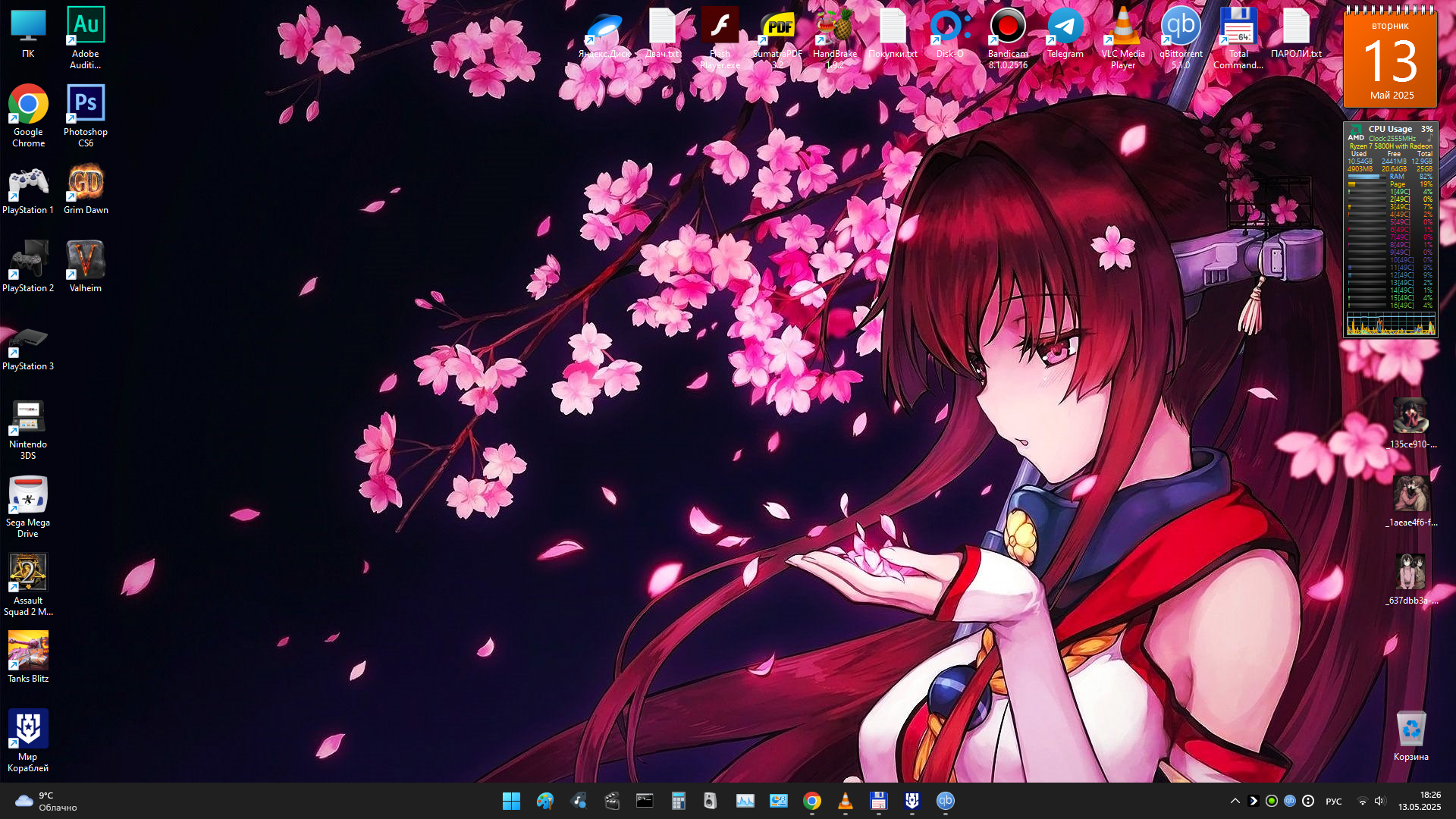Select _1aeae4f6 image thumbnail
The width and height of the screenshot is (1456, 819).
click(x=1410, y=501)
